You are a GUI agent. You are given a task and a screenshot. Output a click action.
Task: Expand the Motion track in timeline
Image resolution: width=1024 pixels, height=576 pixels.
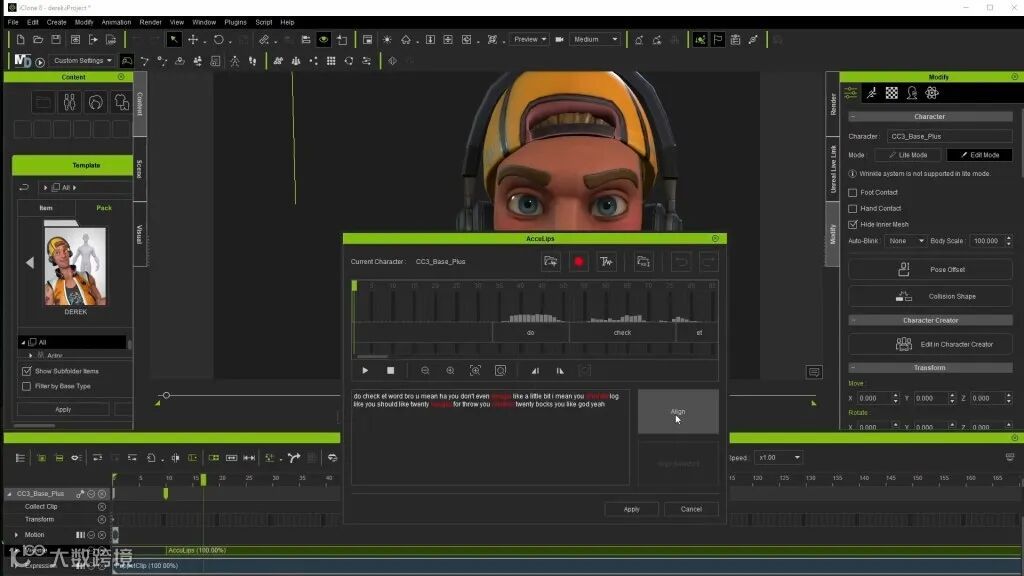tap(16, 535)
